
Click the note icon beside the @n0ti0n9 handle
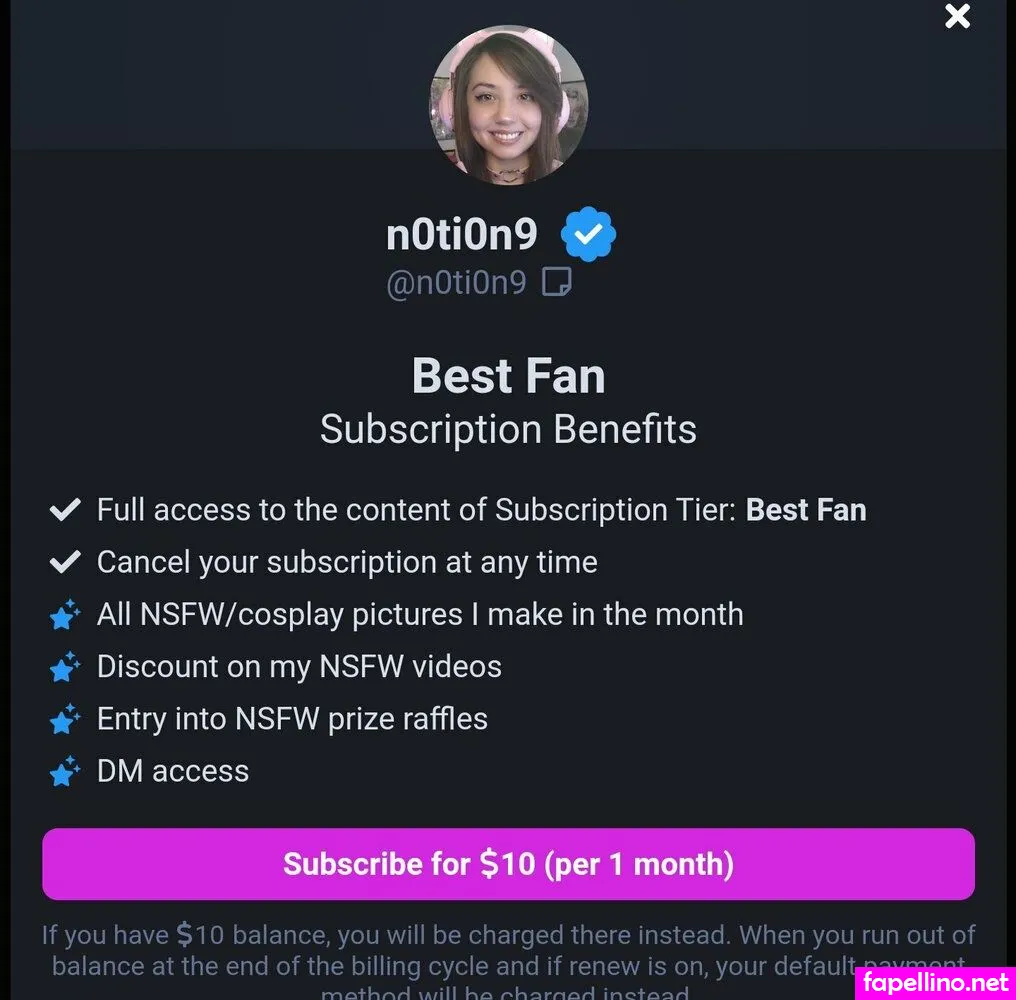click(556, 283)
